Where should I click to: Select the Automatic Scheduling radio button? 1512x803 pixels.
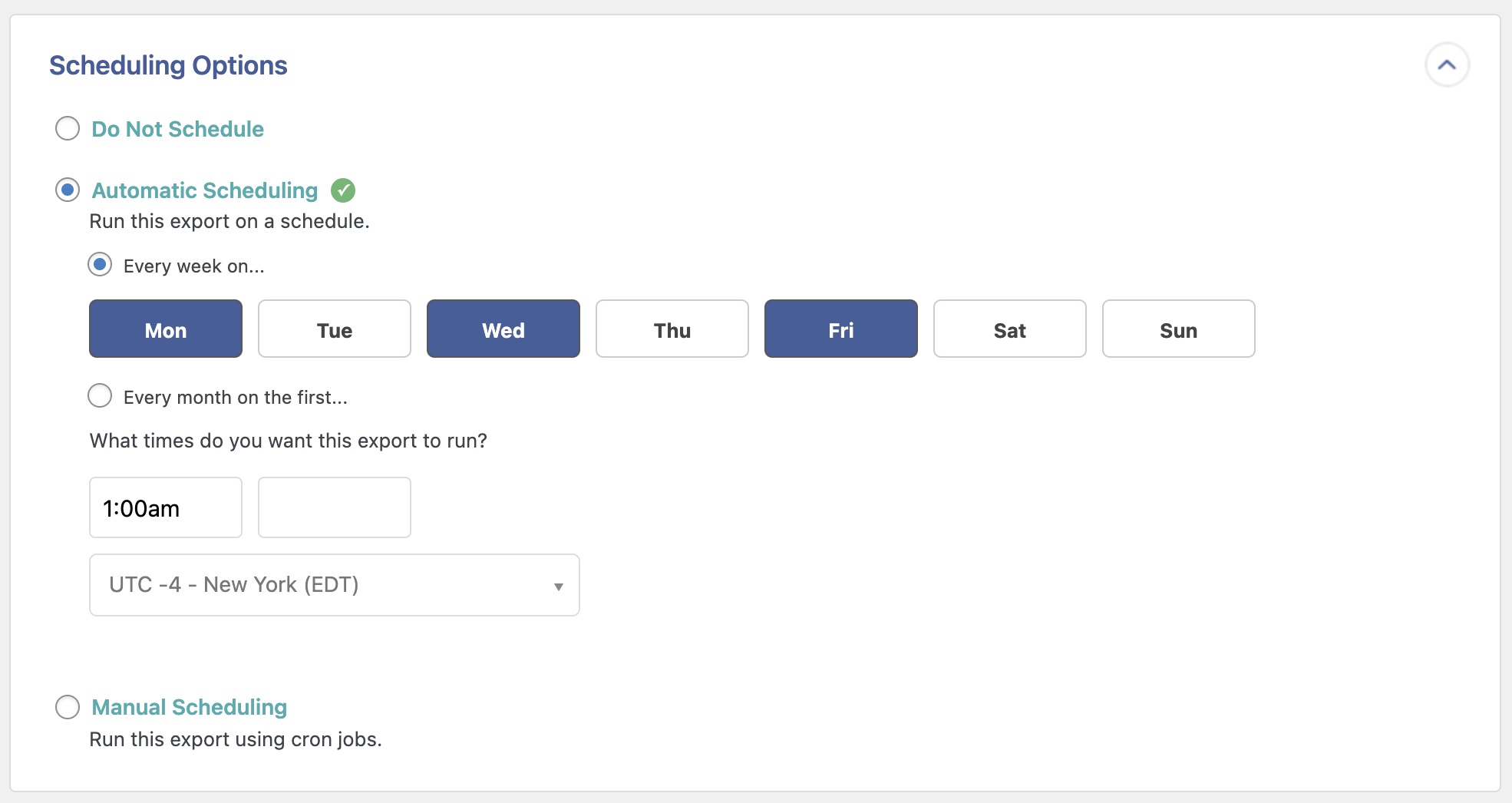tap(68, 190)
